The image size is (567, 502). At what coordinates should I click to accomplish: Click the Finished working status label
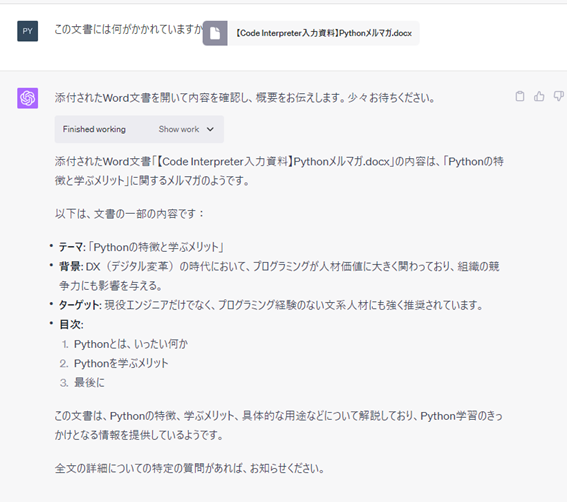(x=94, y=129)
